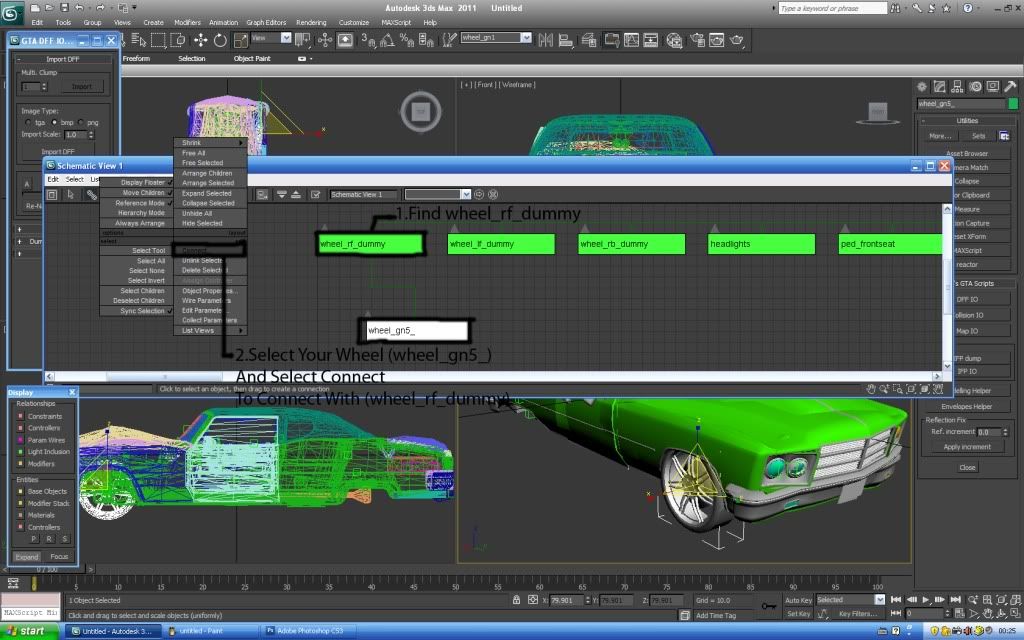Toggle Materials in Display floater
Screen dimensions: 1024x640
coord(20,515)
